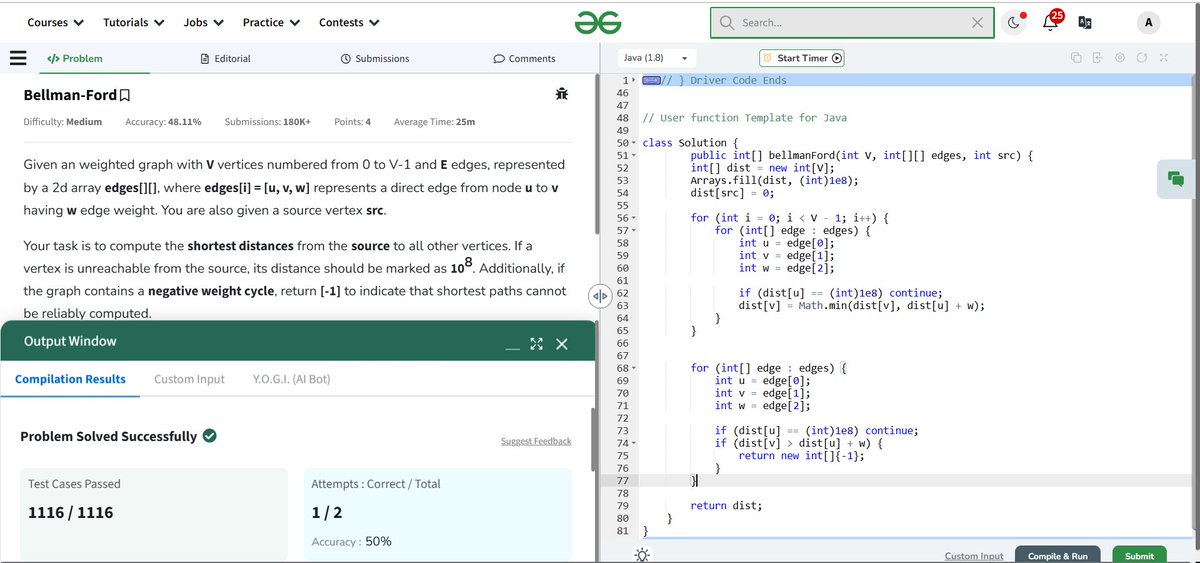1200x563 pixels.
Task: Report a bug with the bug icon
Action: pyautogui.click(x=562, y=94)
